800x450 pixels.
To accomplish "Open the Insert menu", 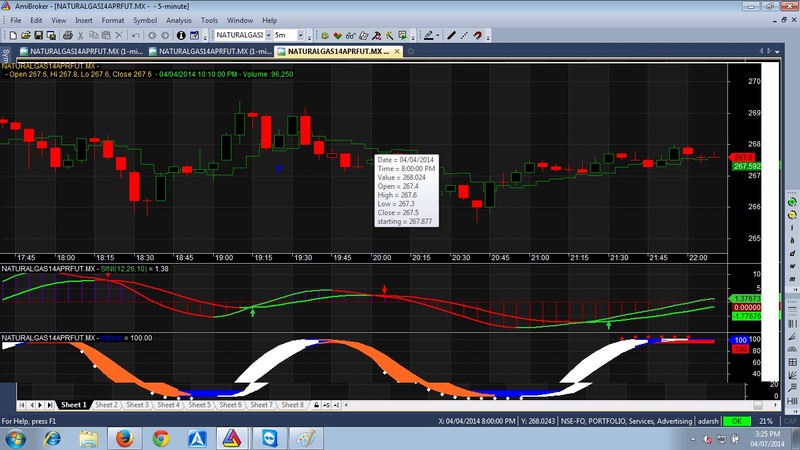I will click(84, 20).
